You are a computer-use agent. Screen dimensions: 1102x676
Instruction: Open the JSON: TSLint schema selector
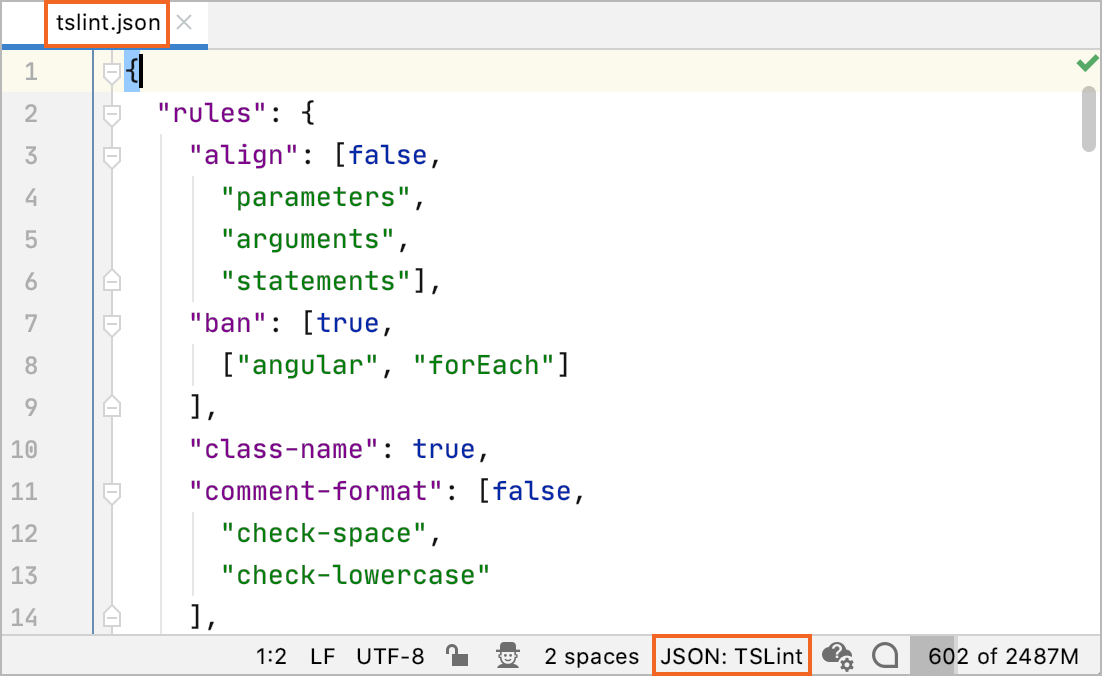pyautogui.click(x=731, y=656)
